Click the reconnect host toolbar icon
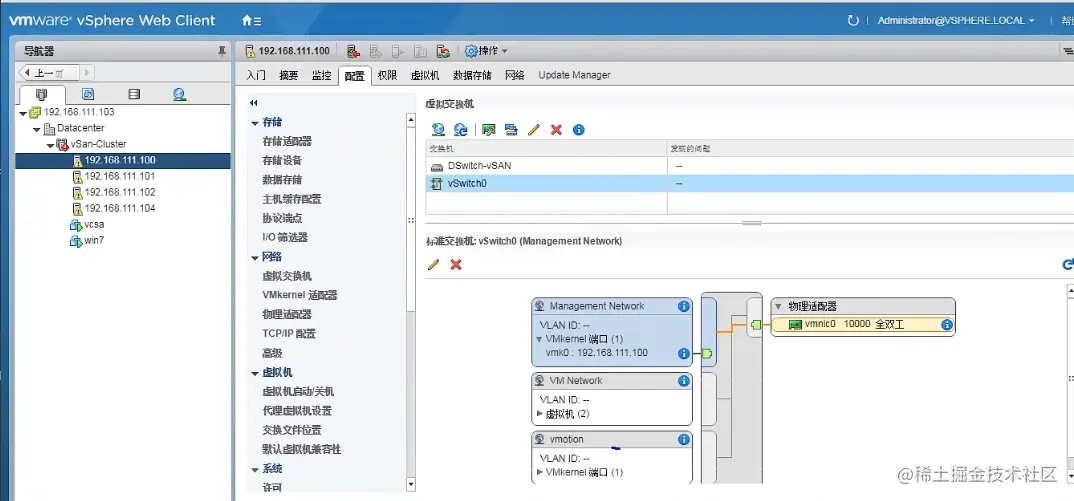Viewport: 1074px width, 501px height. click(443, 51)
